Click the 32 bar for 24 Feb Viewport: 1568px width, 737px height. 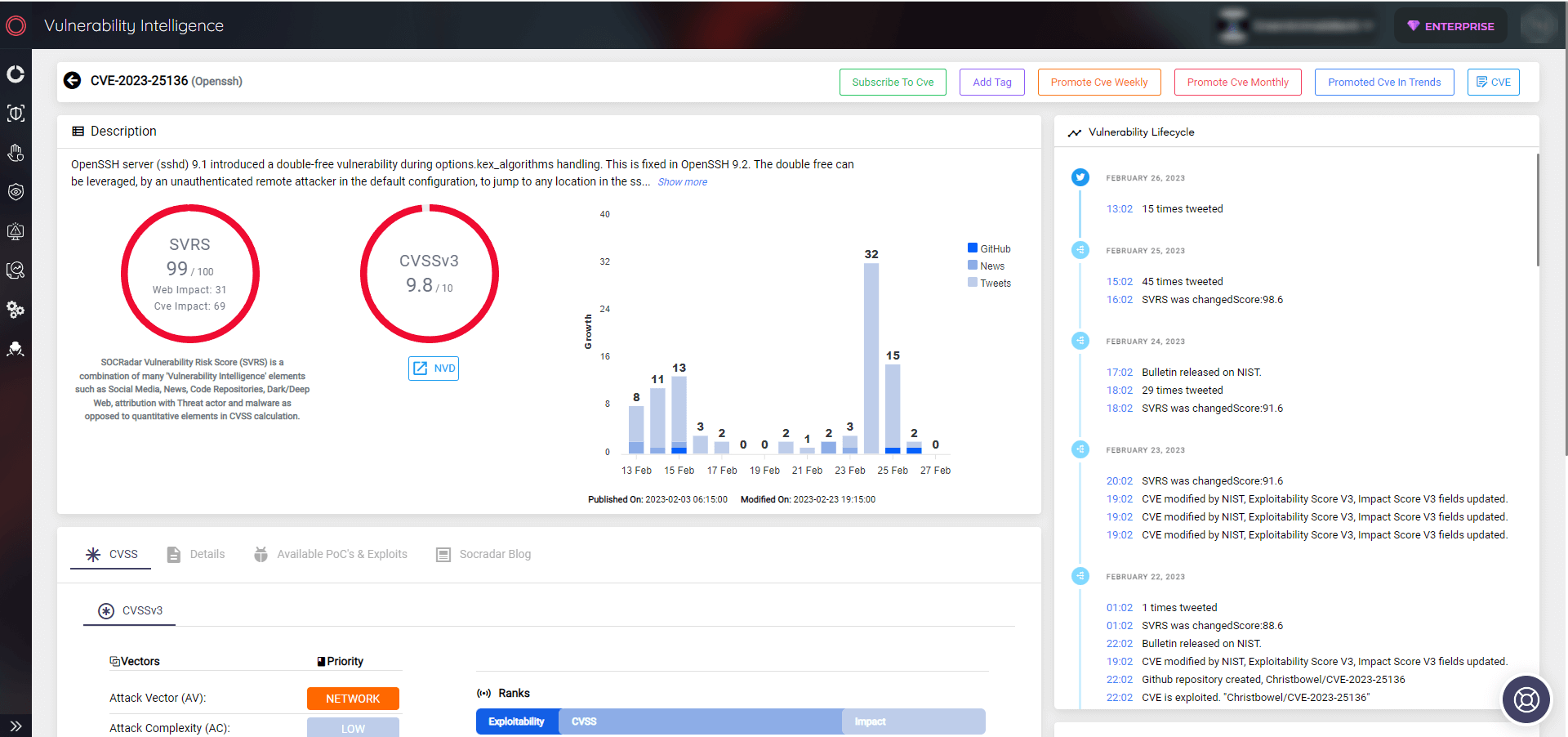pyautogui.click(x=871, y=358)
